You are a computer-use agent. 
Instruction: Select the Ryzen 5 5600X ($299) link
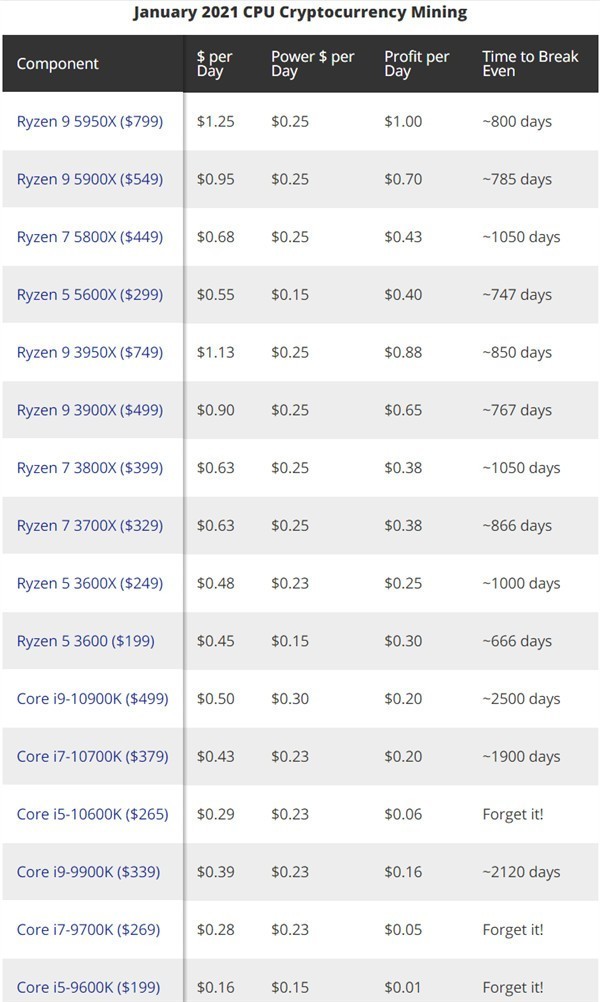89,294
